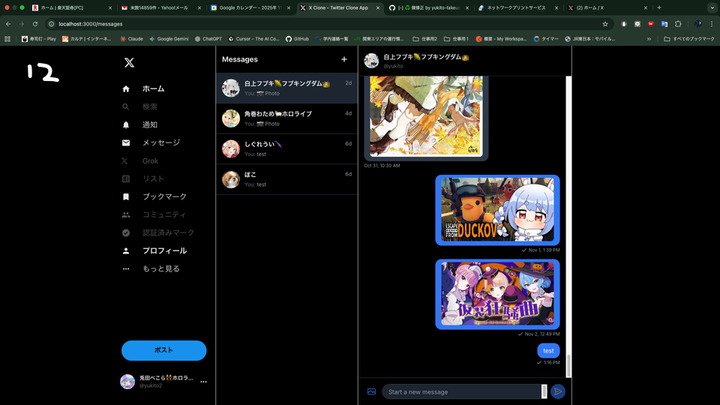Viewport: 720px width, 405px height.
Task: Bookmark page with the star icon
Action: [605, 24]
